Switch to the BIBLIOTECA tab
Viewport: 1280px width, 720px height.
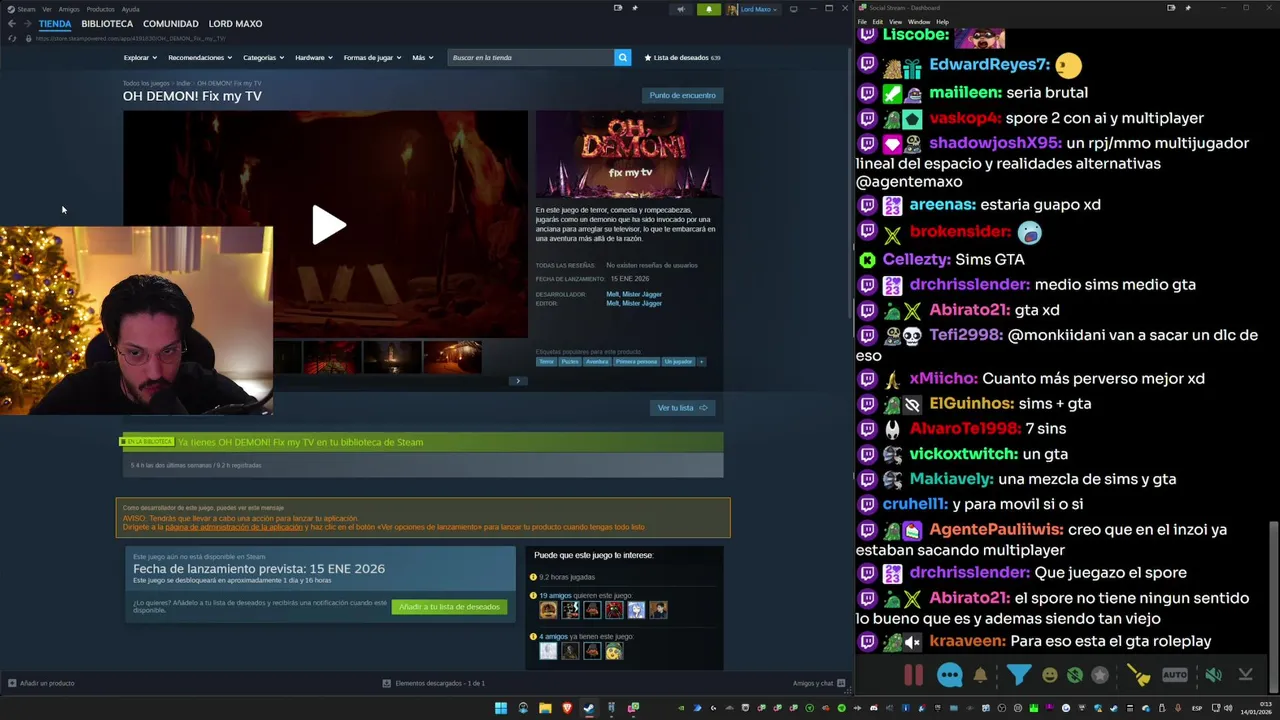(x=107, y=24)
